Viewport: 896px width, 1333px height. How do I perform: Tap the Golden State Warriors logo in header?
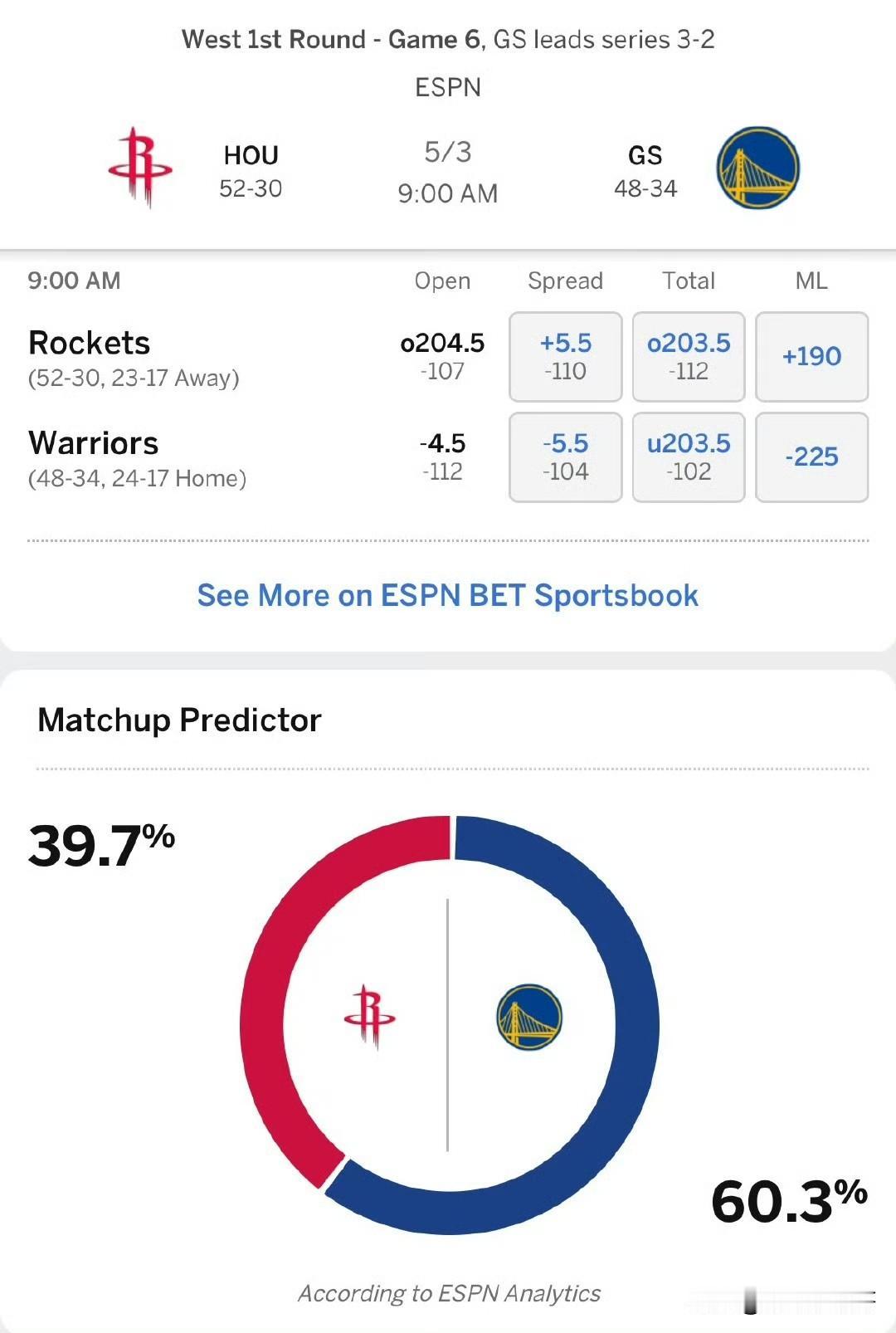757,168
